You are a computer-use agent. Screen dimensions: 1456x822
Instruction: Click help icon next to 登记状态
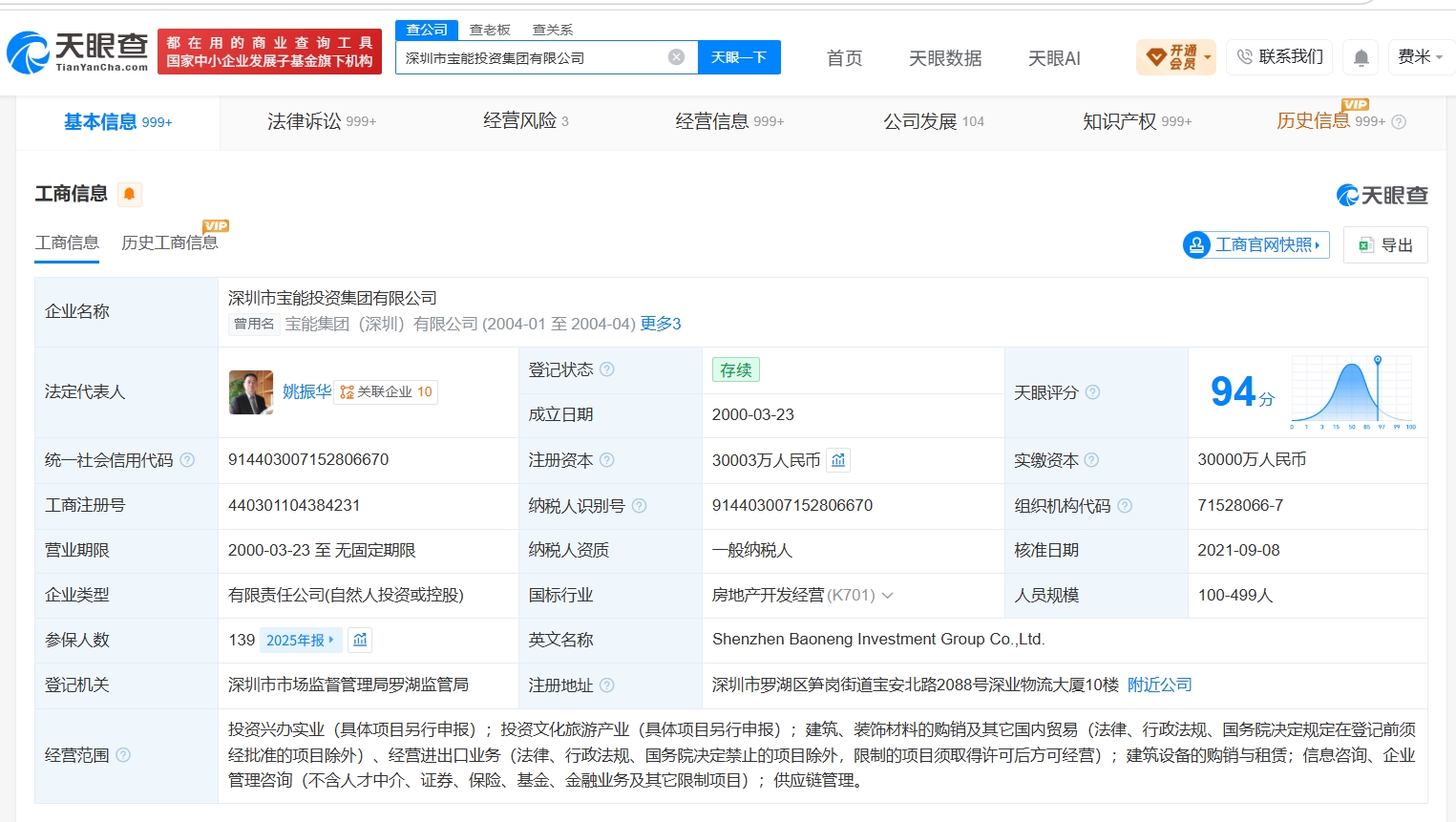point(607,369)
